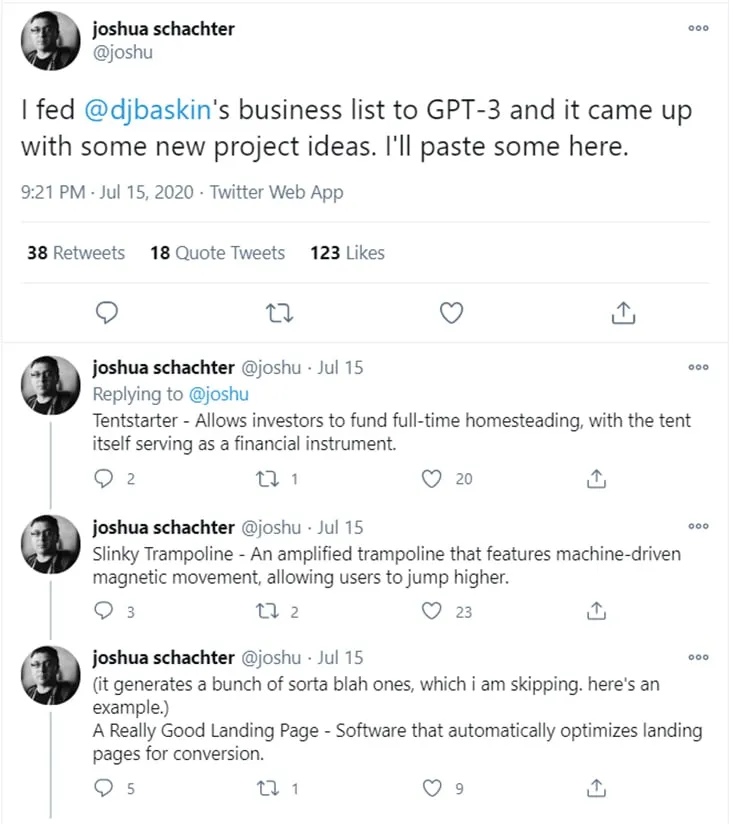Image resolution: width=730 pixels, height=824 pixels.
Task: Open the more options menu on the main tweet
Action: (x=697, y=29)
